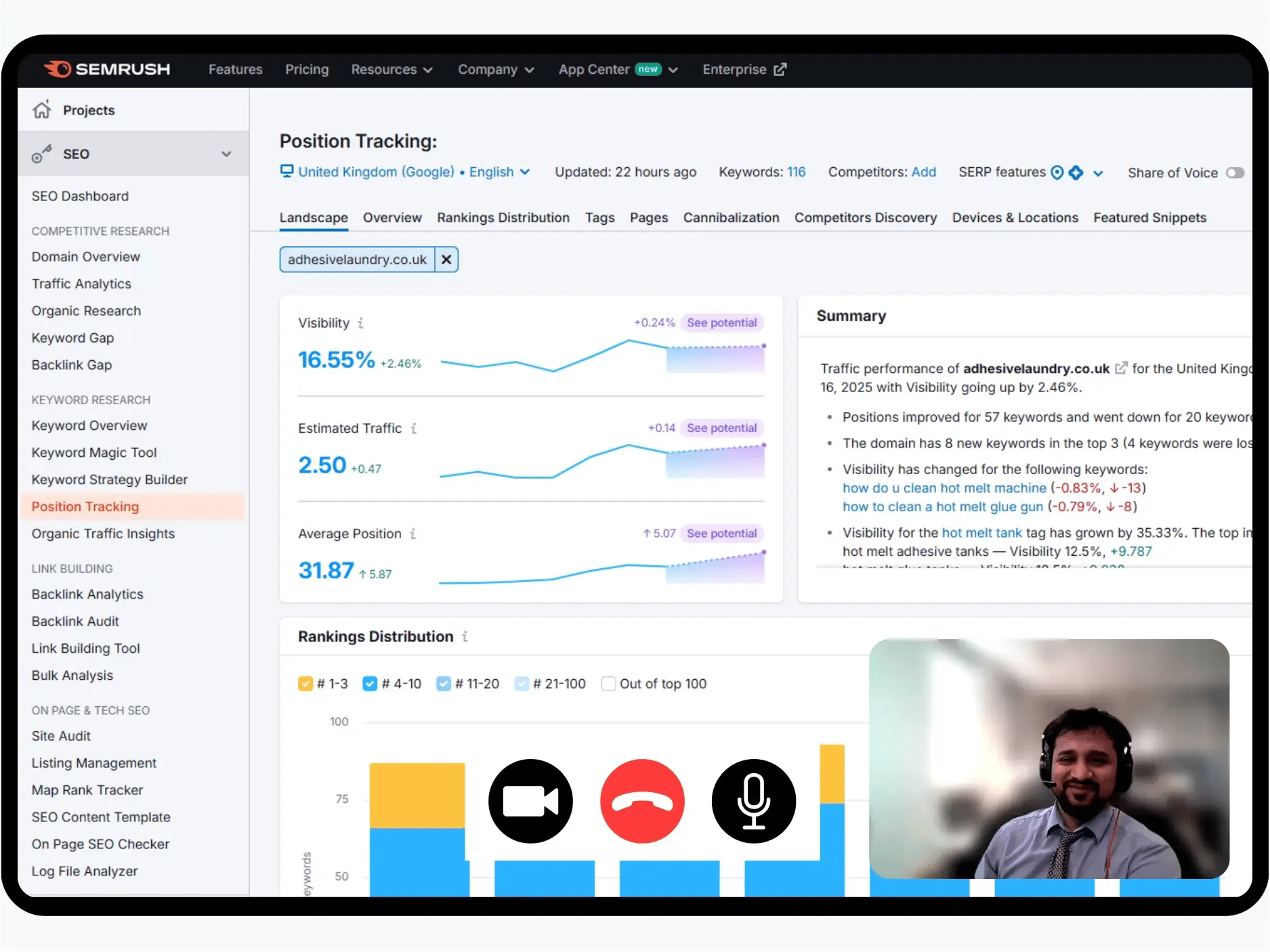The image size is (1270, 952).
Task: Click the Visibility trend line chart
Action: (x=602, y=356)
